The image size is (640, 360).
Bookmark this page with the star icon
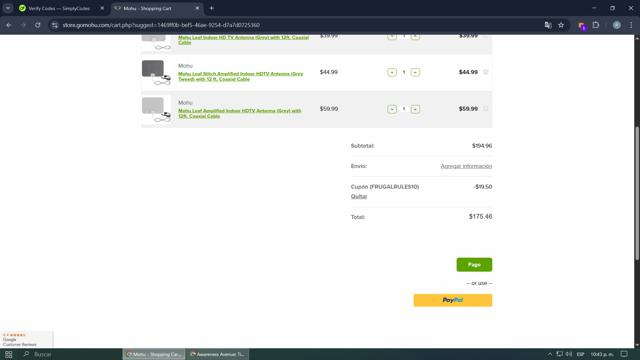tap(561, 25)
